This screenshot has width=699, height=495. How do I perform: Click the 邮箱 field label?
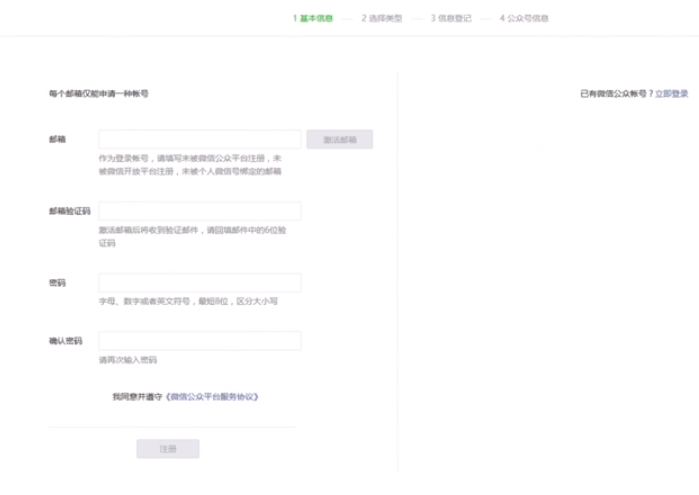57,140
